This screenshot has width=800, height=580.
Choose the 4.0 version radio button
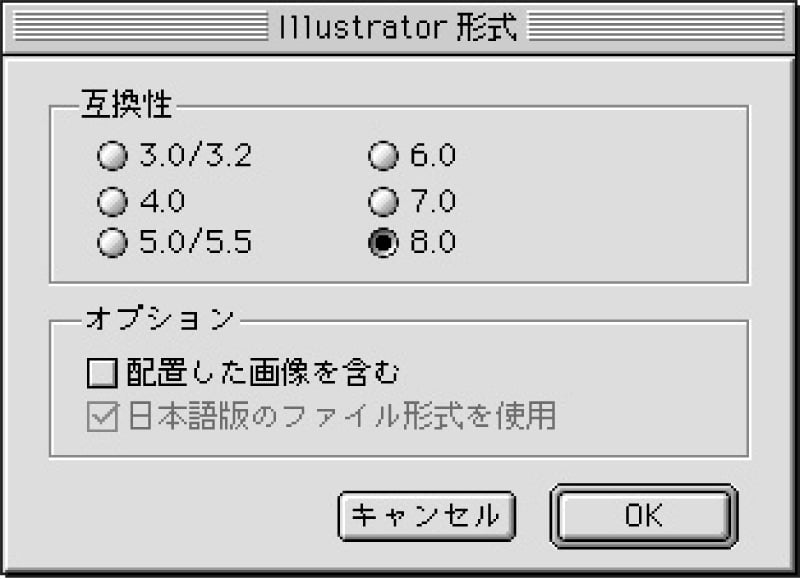(x=112, y=201)
